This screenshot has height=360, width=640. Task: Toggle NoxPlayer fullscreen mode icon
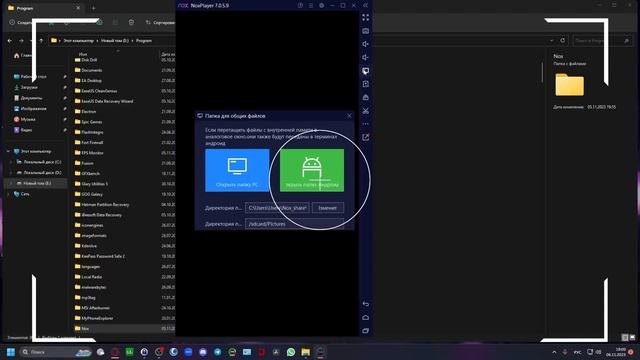click(x=366, y=17)
